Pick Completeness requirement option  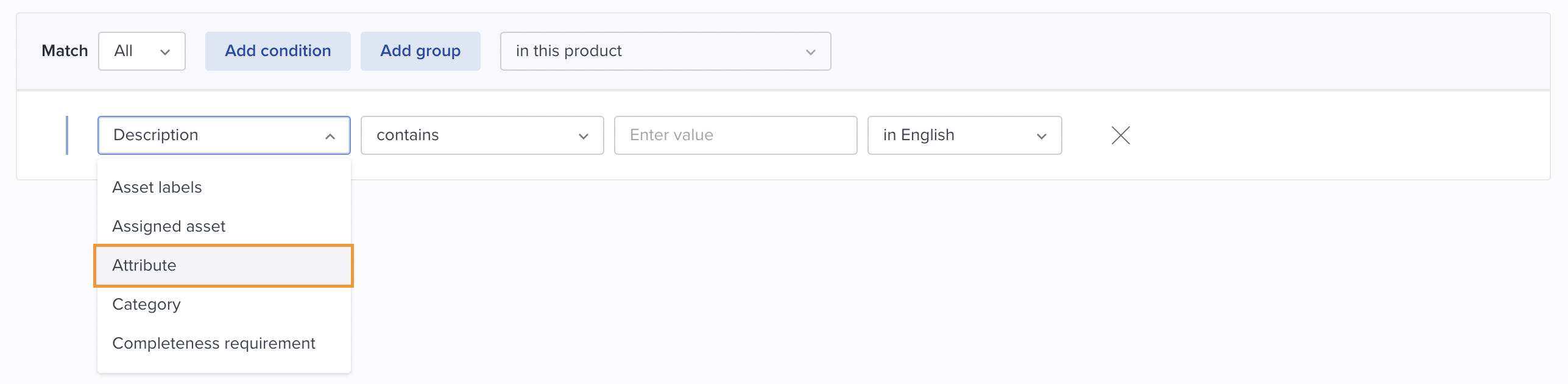pos(224,343)
